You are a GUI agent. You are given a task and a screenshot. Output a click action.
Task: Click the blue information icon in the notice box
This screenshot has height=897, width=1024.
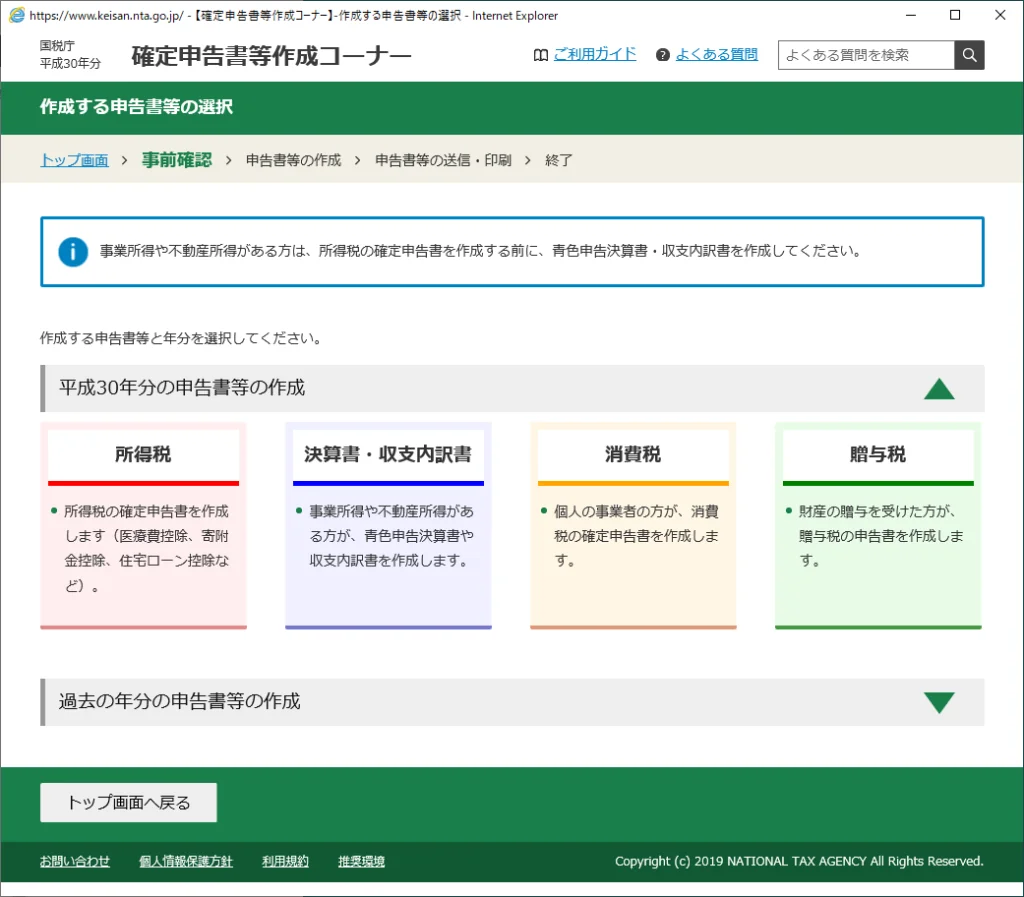click(x=71, y=251)
